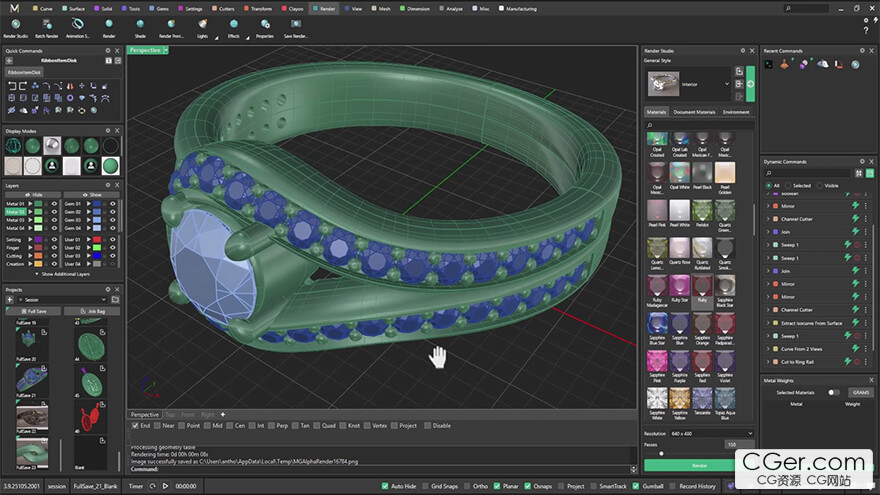880x495 pixels.
Task: Expand the Curve From 2 Views row
Action: coord(768,349)
